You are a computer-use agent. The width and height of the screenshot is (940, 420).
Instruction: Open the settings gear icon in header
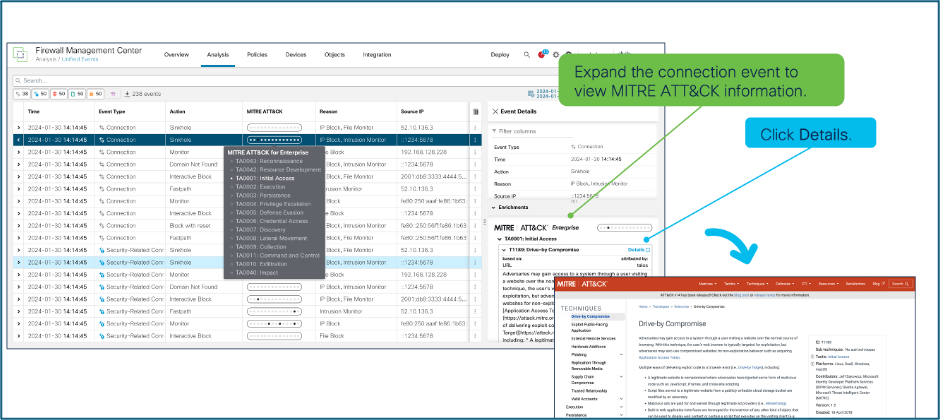click(556, 55)
